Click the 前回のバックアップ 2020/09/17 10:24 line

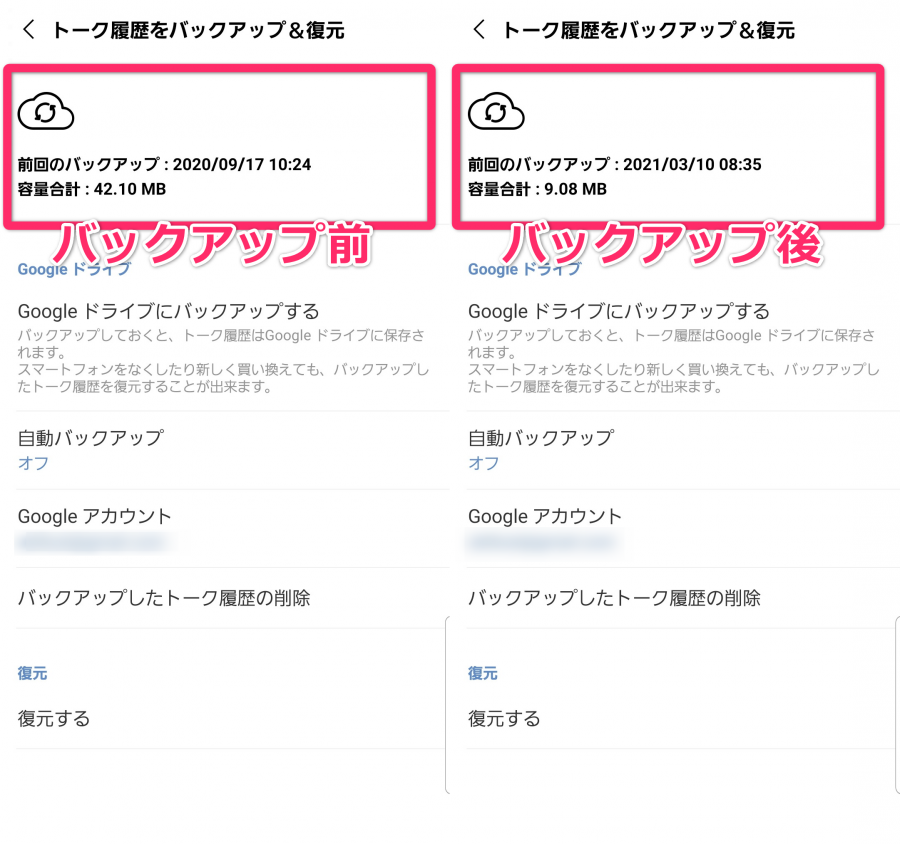tap(165, 165)
